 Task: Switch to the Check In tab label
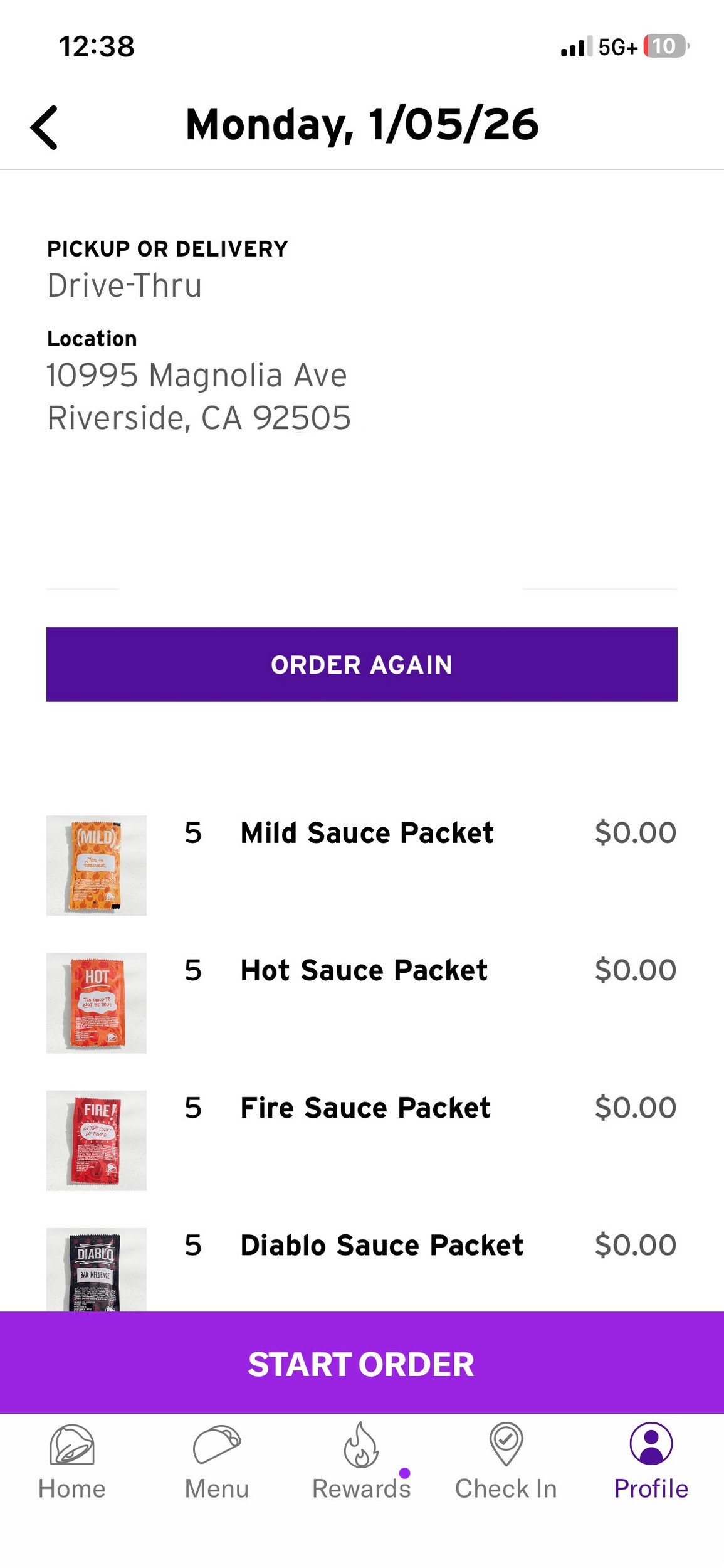(506, 1489)
